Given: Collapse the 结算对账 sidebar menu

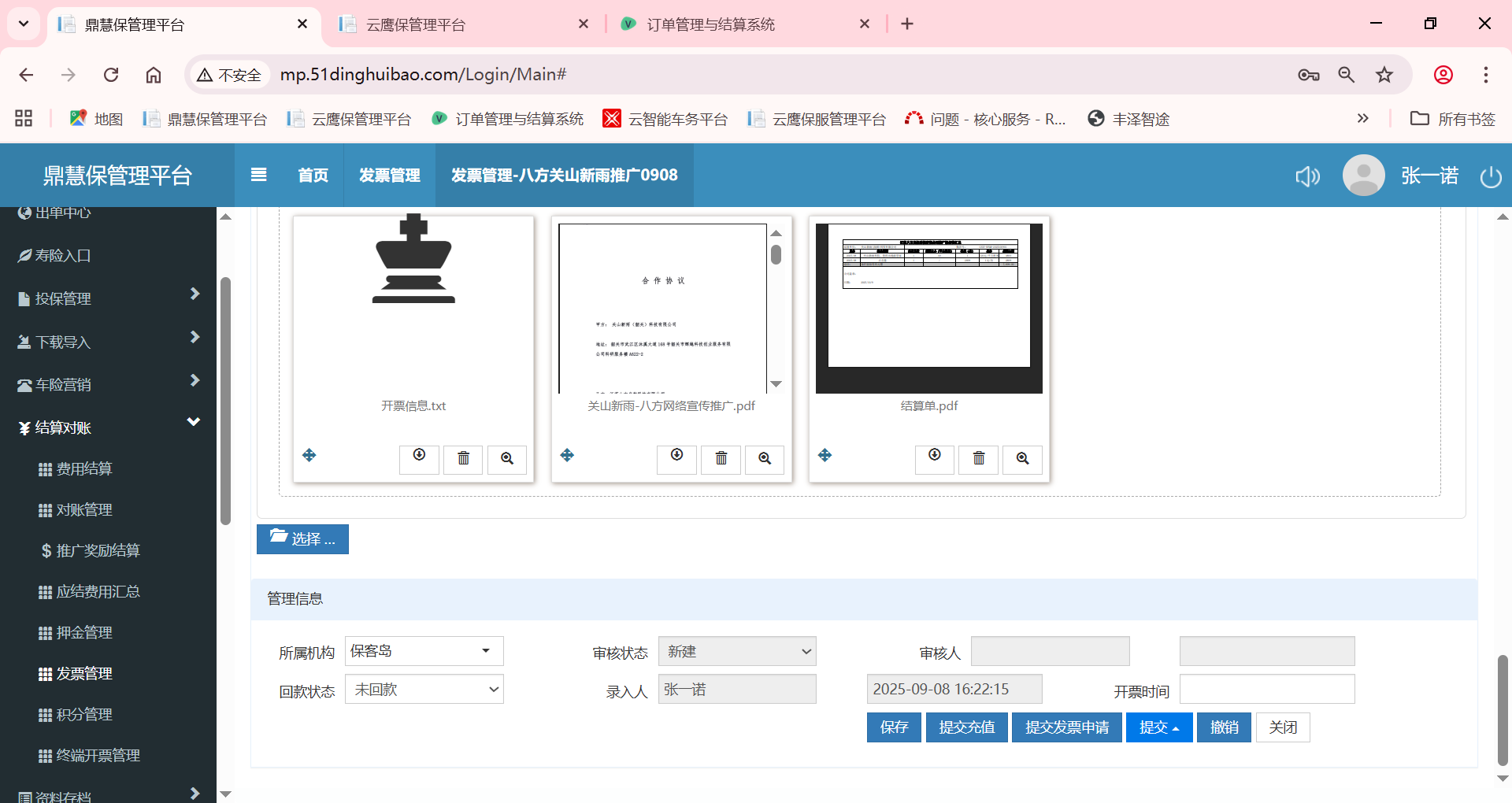Looking at the screenshot, I should click(x=109, y=427).
